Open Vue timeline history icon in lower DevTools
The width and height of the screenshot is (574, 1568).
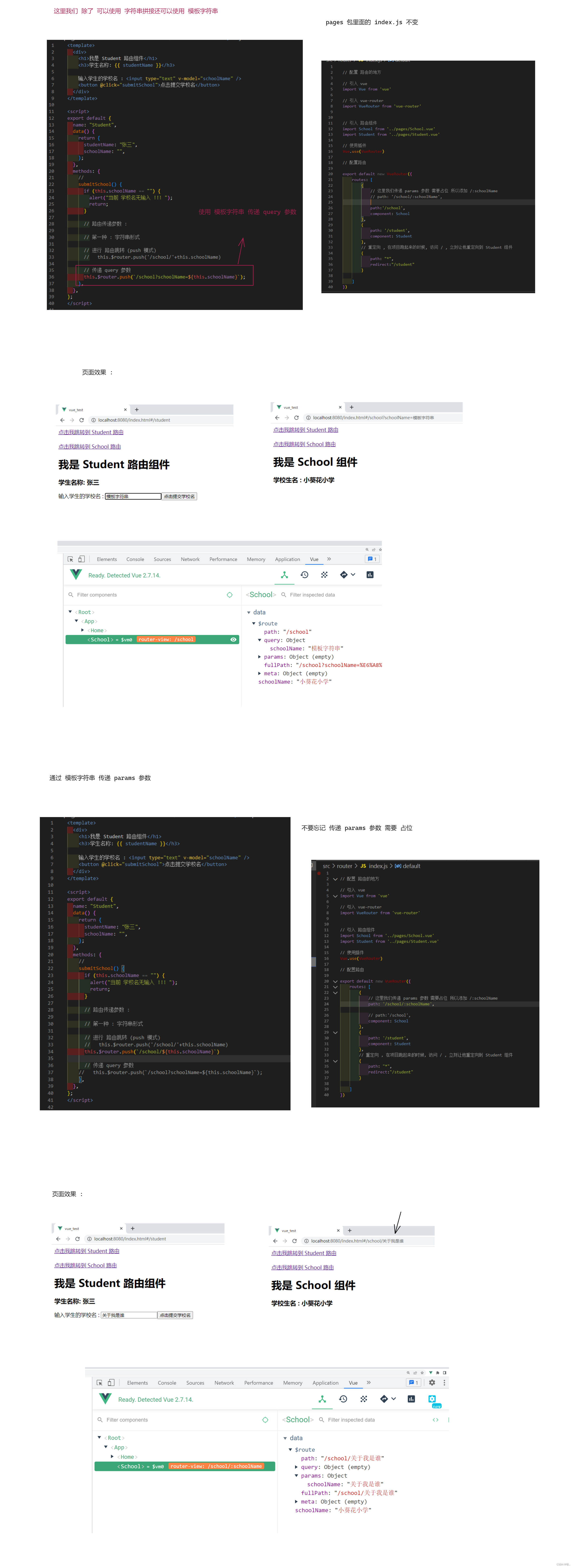point(343,1399)
